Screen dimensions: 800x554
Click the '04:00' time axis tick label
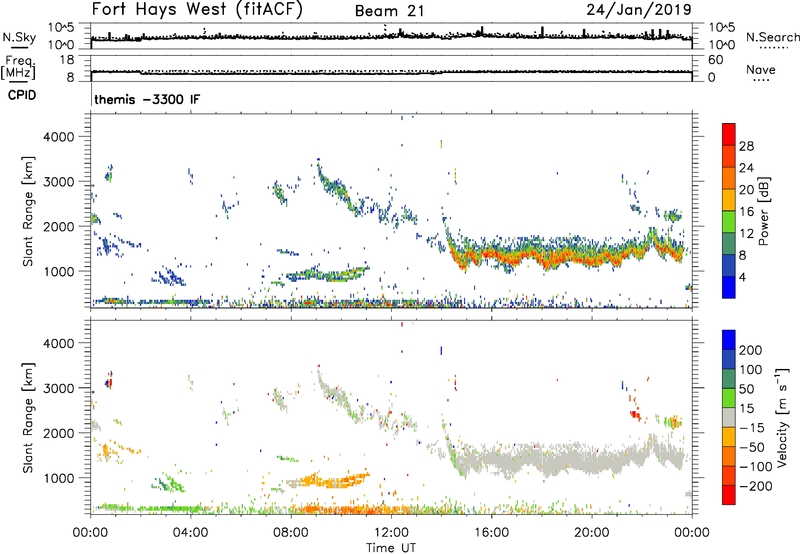coord(191,533)
